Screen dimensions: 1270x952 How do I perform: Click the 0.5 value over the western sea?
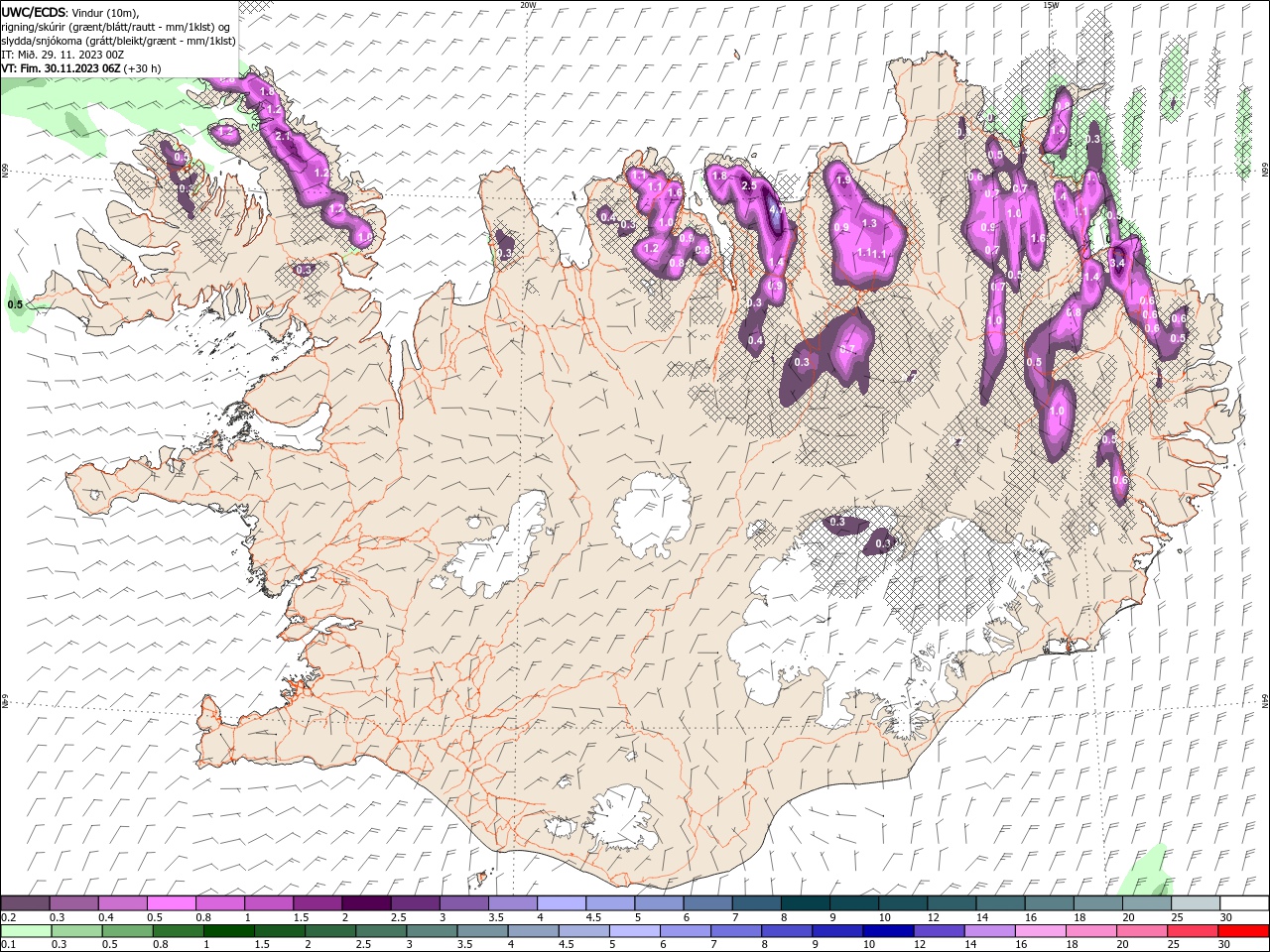click(x=15, y=304)
